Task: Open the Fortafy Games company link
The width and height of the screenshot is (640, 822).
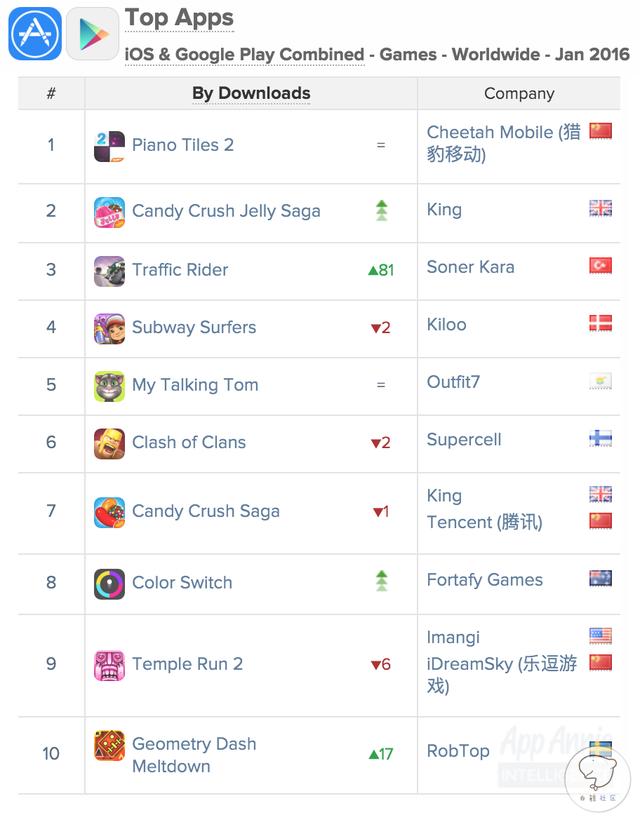Action: pyautogui.click(x=485, y=580)
